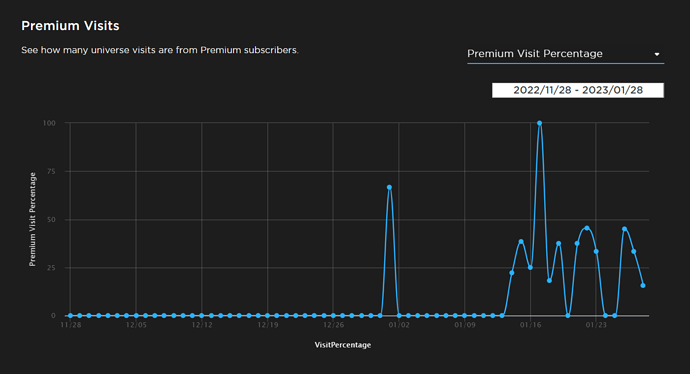Click the '12/26' x-axis label
Viewport: 690px width, 374px height.
(333, 325)
